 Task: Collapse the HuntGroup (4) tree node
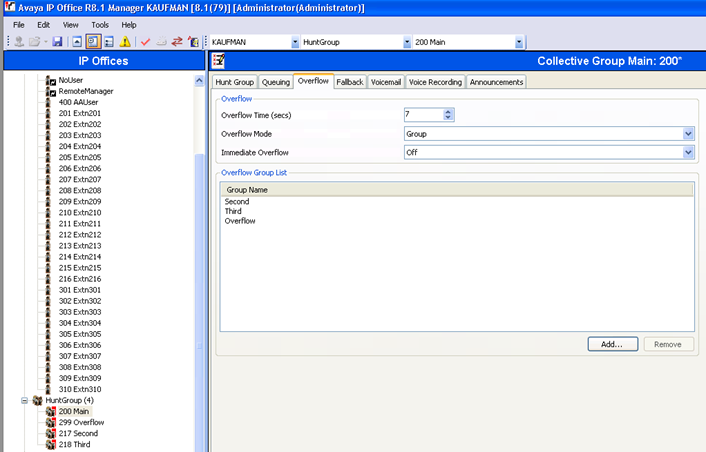25,400
